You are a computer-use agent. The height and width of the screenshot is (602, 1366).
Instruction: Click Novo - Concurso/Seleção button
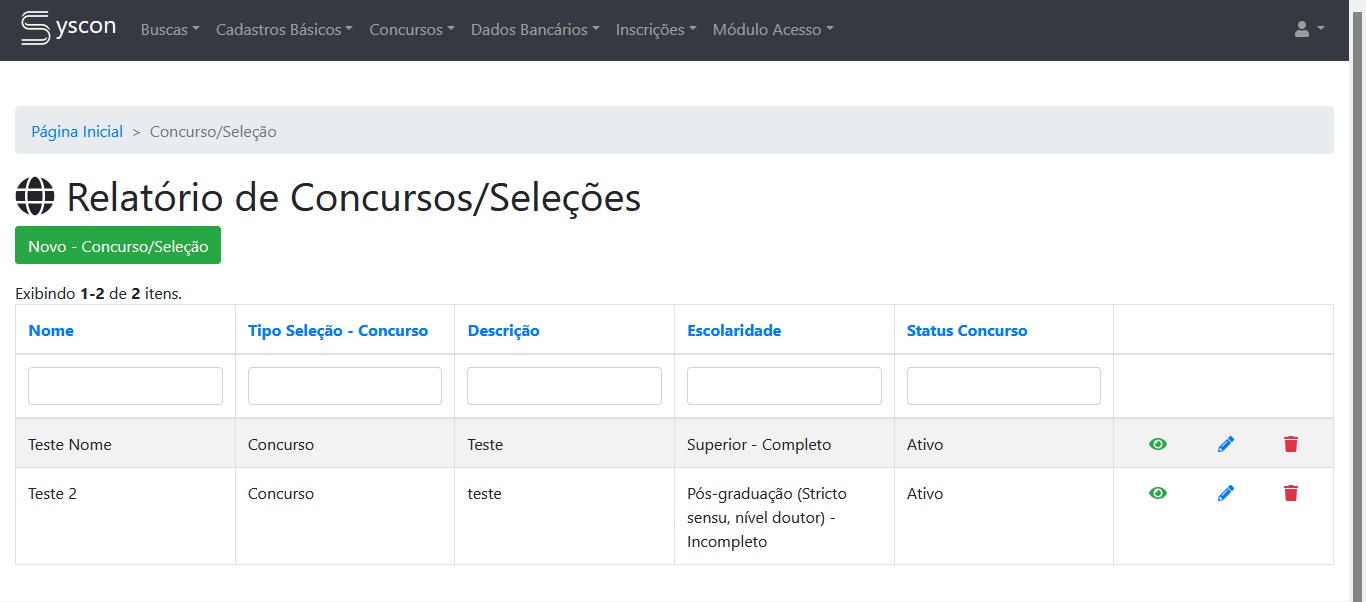click(x=118, y=246)
